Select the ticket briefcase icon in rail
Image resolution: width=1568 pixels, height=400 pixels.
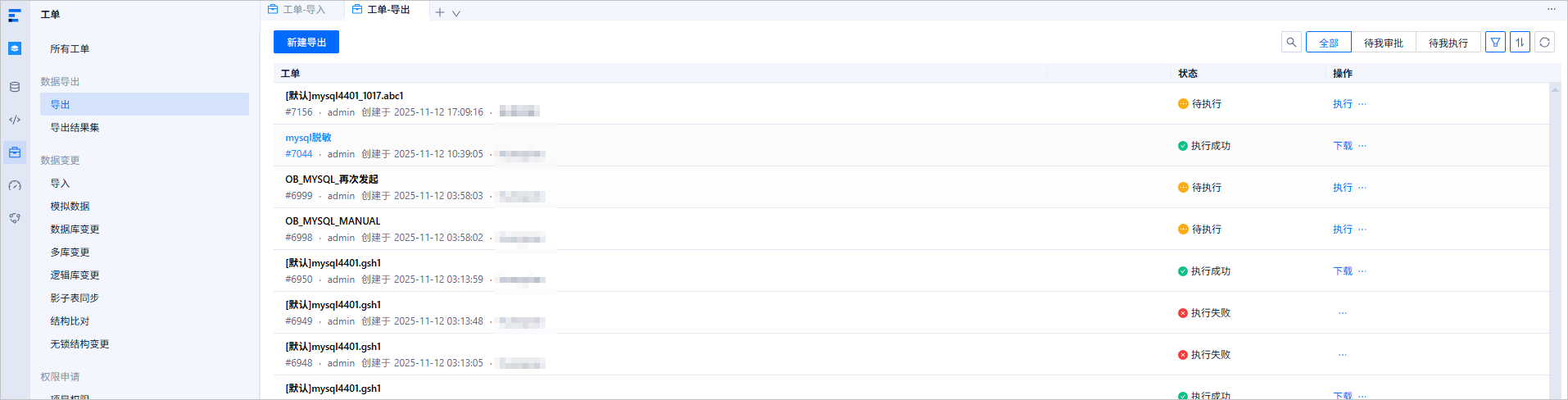click(x=15, y=152)
